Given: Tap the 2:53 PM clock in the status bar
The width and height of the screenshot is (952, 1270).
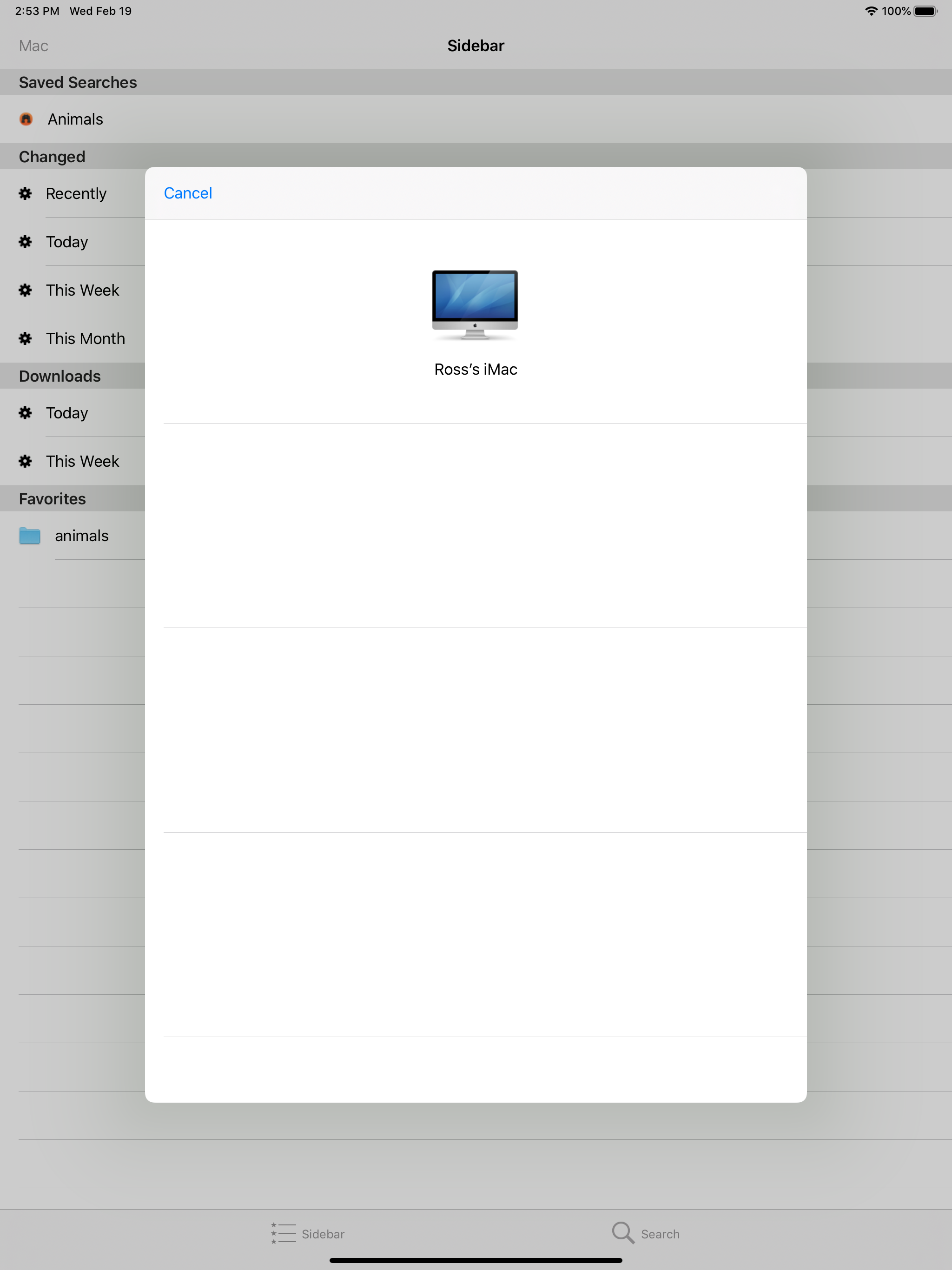Looking at the screenshot, I should pos(37,11).
